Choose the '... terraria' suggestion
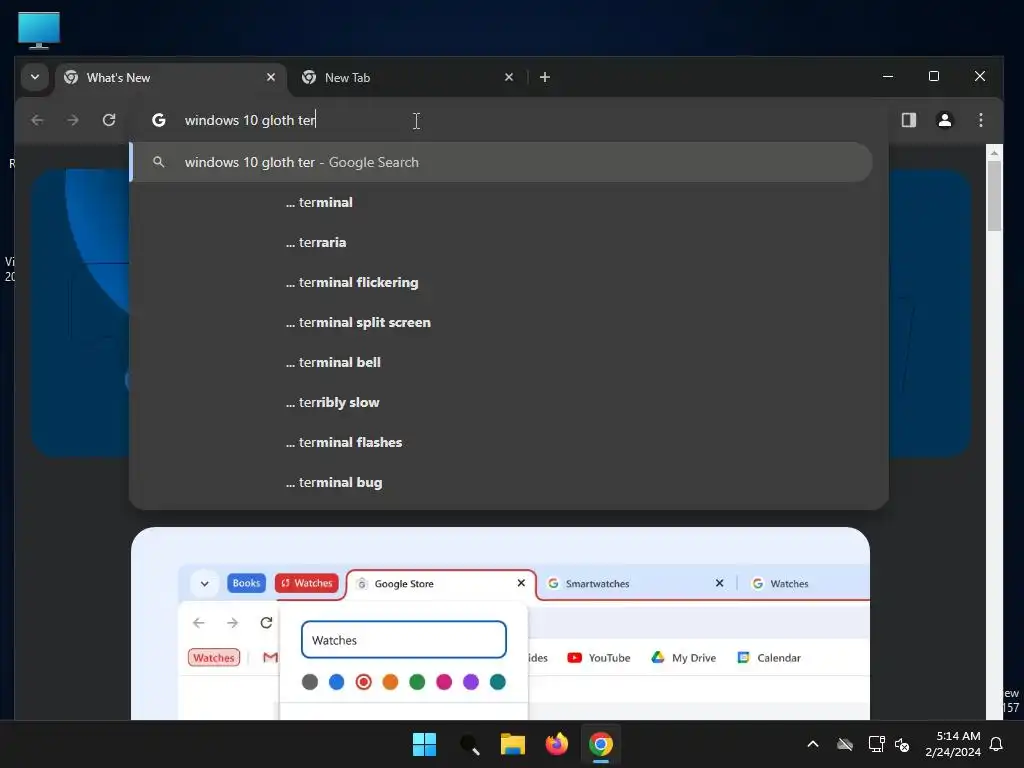The height and width of the screenshot is (768, 1024). 502,242
